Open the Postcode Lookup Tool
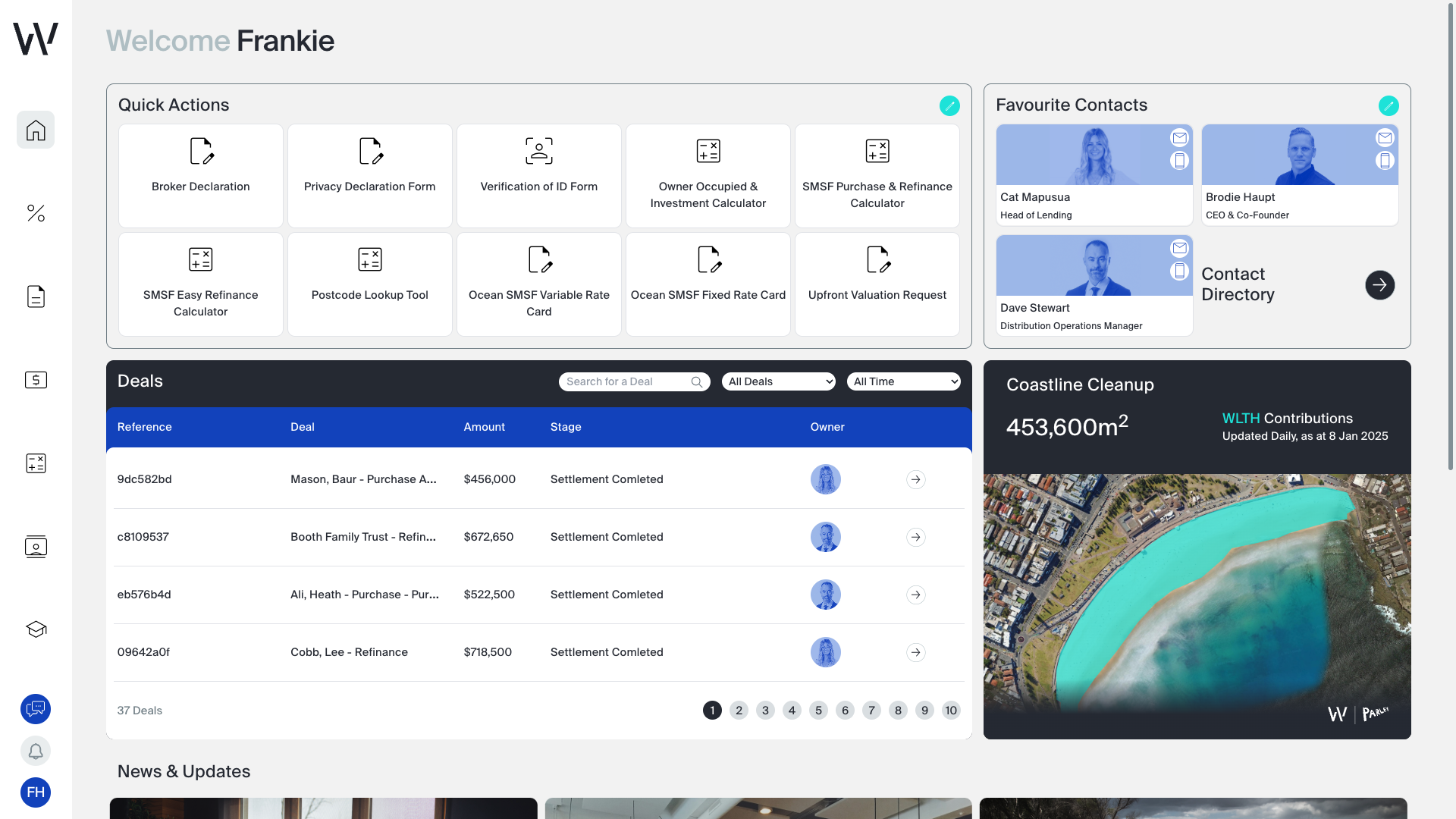The image size is (1456, 819). coord(370,284)
